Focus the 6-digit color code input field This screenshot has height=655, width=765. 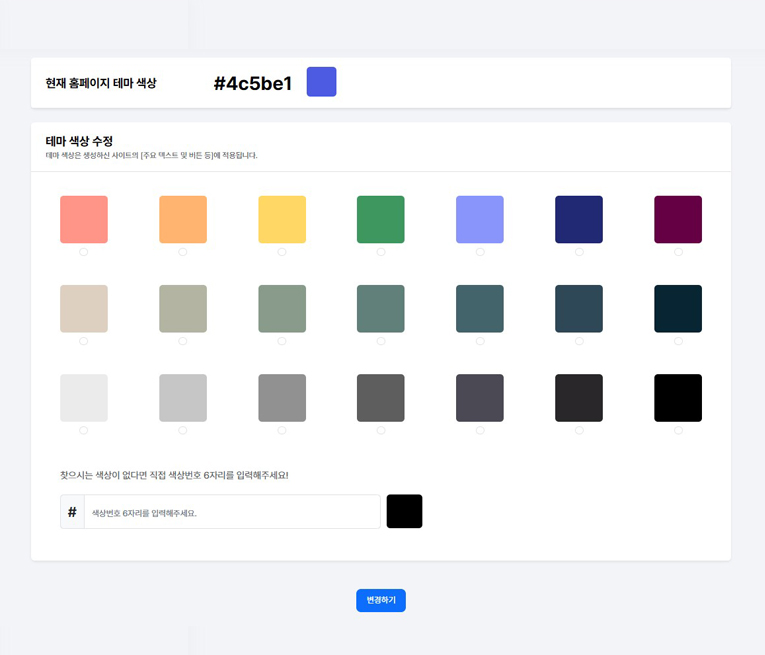pyautogui.click(x=232, y=512)
